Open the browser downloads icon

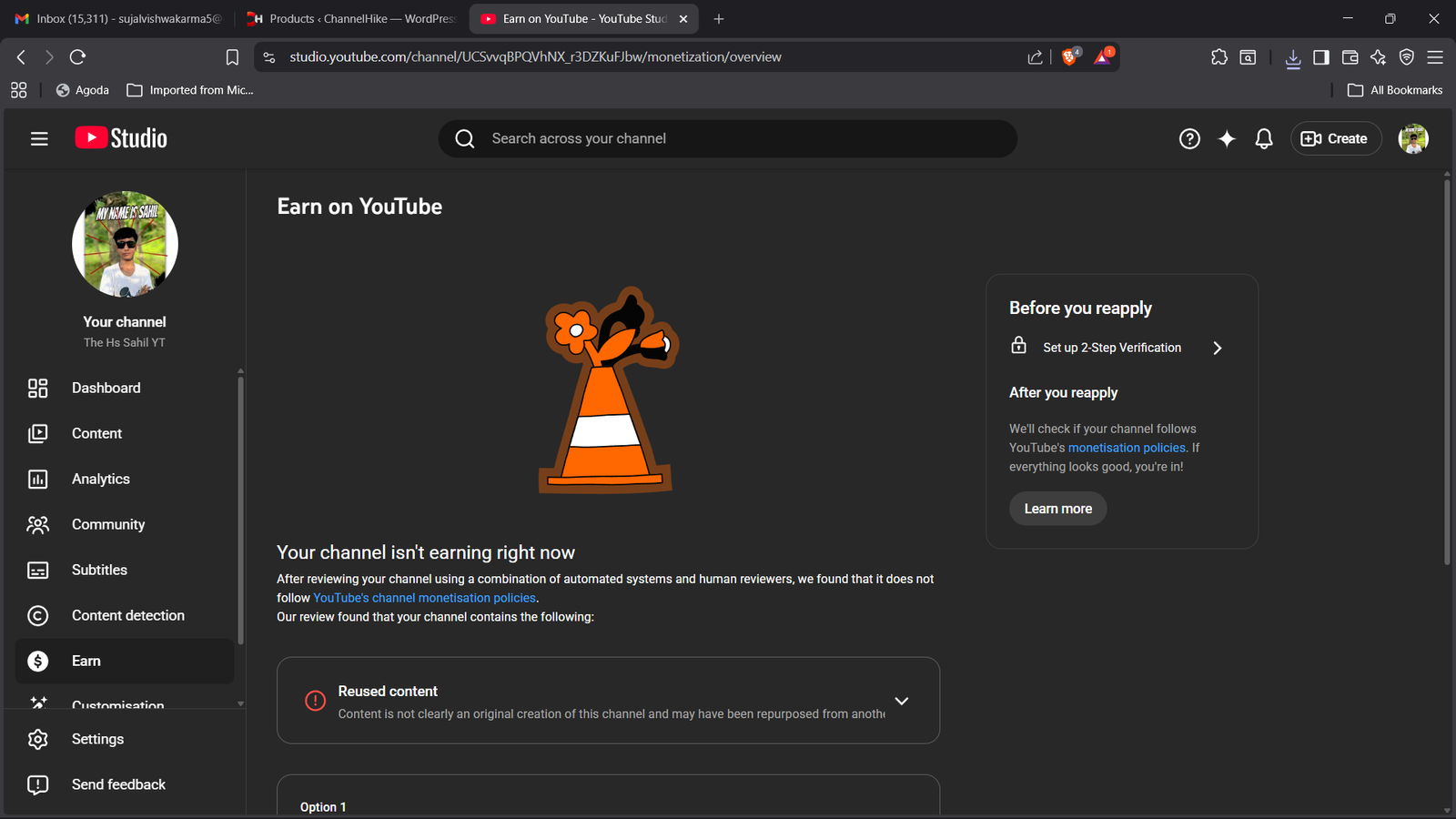pyautogui.click(x=1292, y=57)
